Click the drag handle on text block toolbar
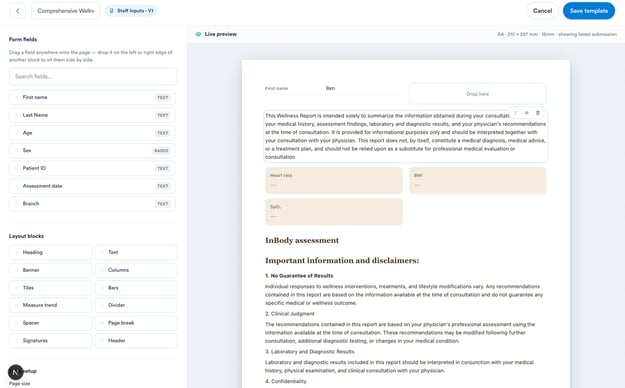The image size is (625, 388). point(515,113)
